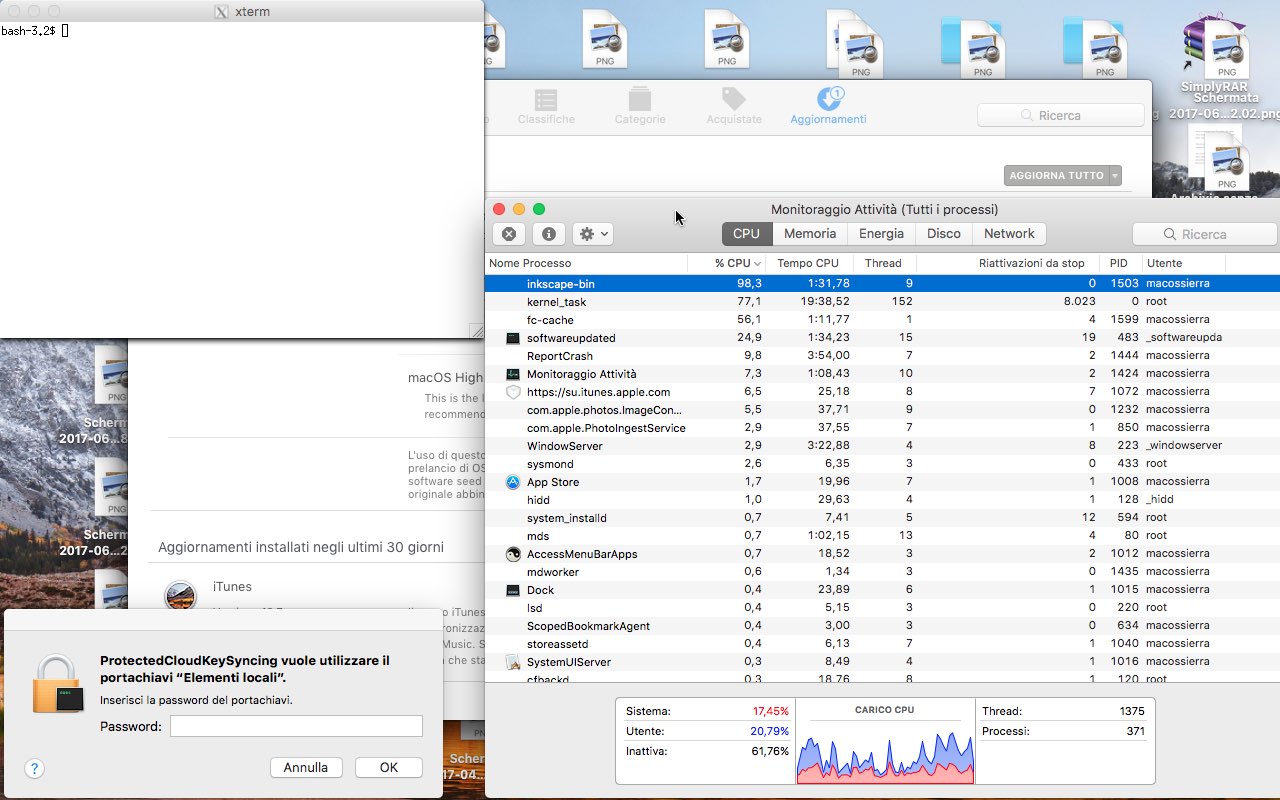
Task: Select the WindowServer process row
Action: pos(882,446)
